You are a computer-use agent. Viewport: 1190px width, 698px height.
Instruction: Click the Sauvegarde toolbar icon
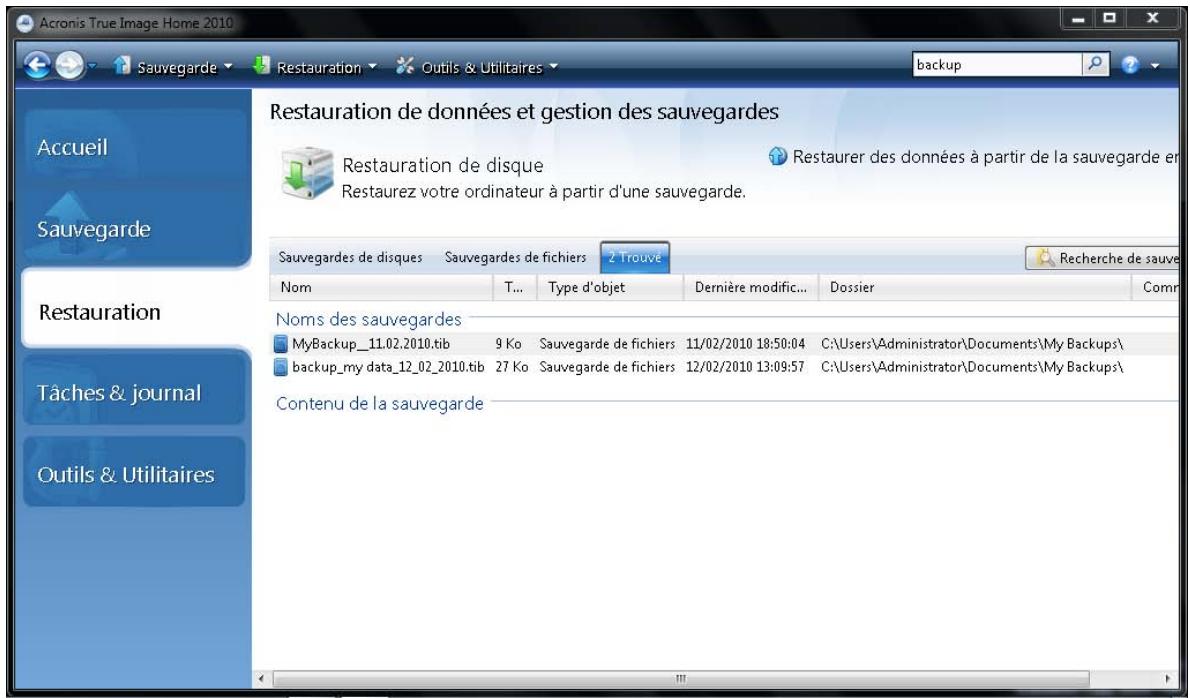pos(121,66)
